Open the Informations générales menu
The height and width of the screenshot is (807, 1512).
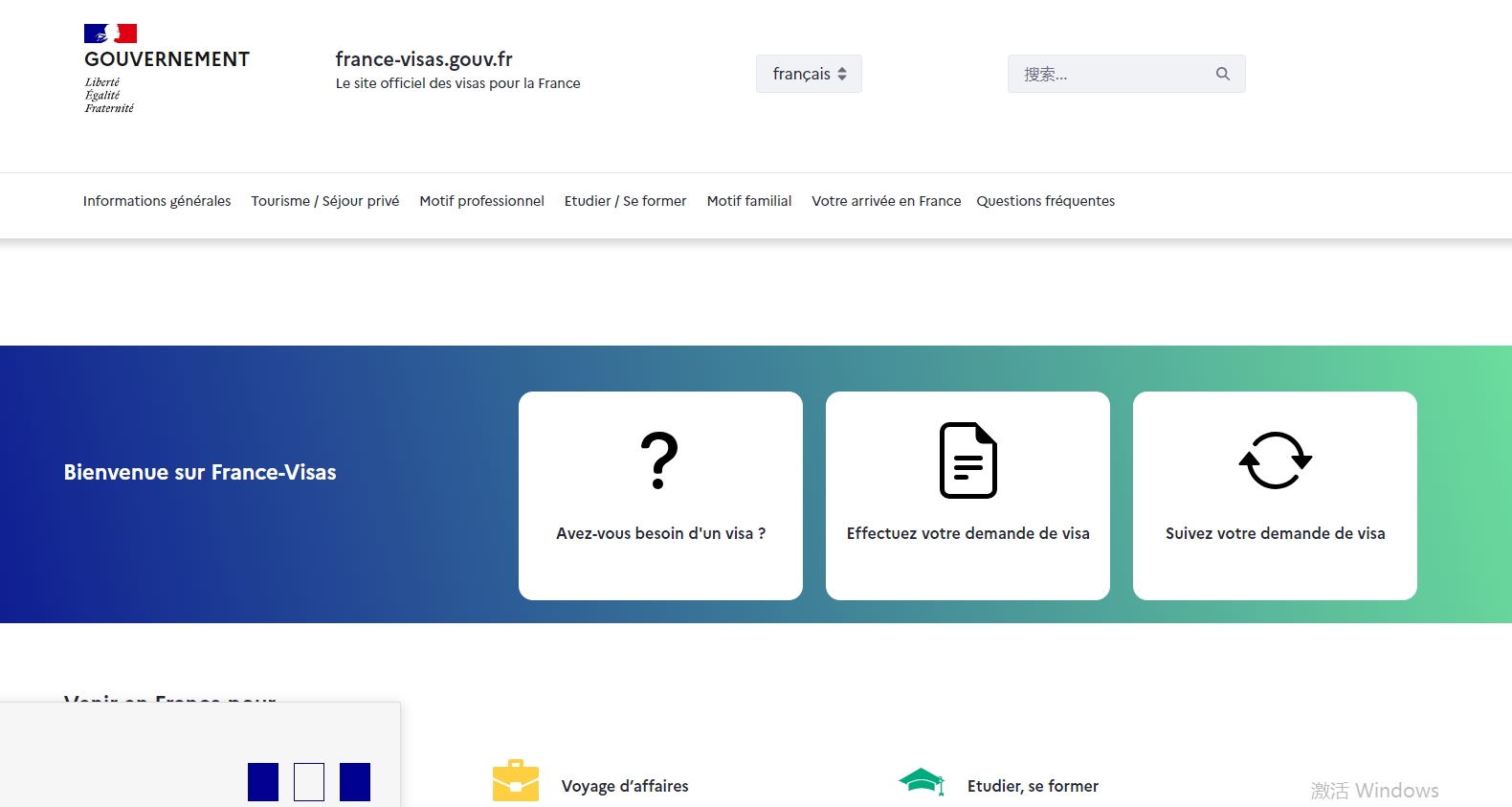click(x=157, y=201)
